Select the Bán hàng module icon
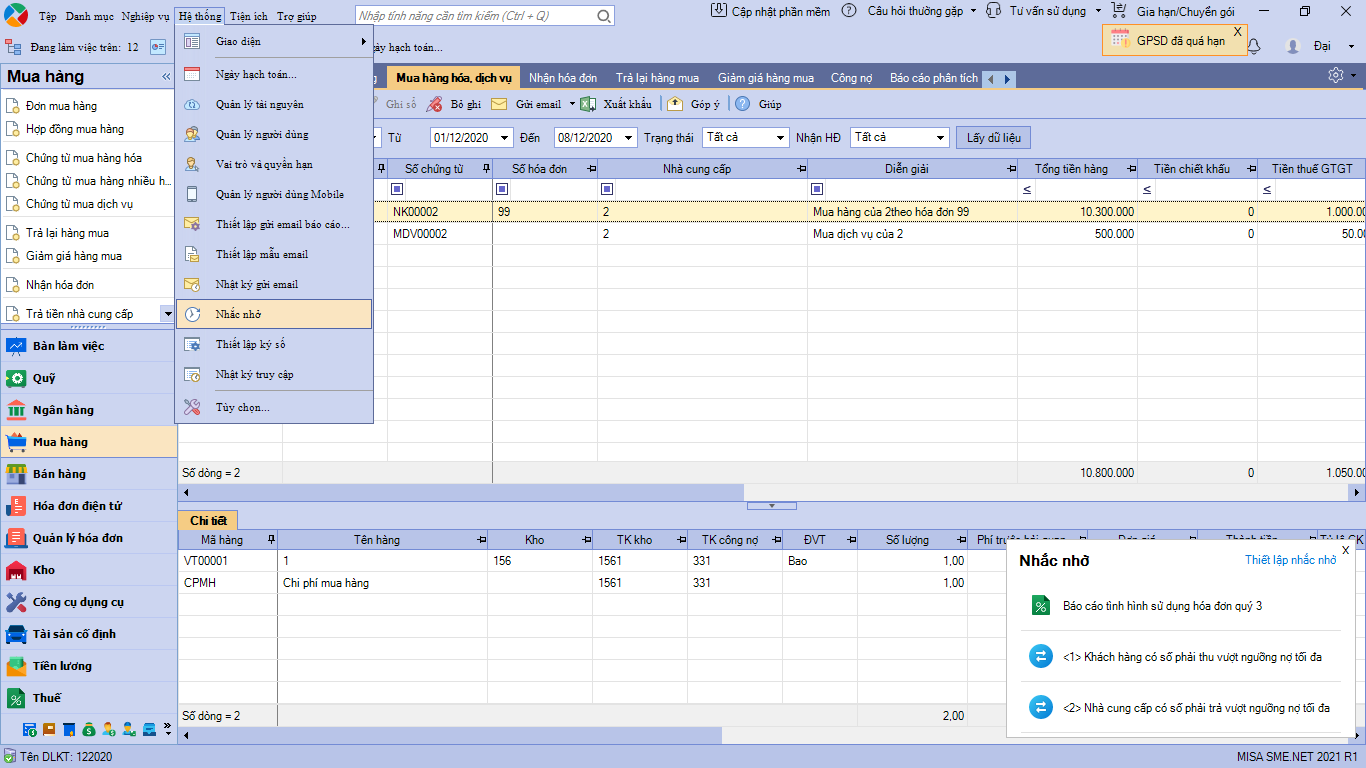This screenshot has width=1366, height=768. (16, 474)
